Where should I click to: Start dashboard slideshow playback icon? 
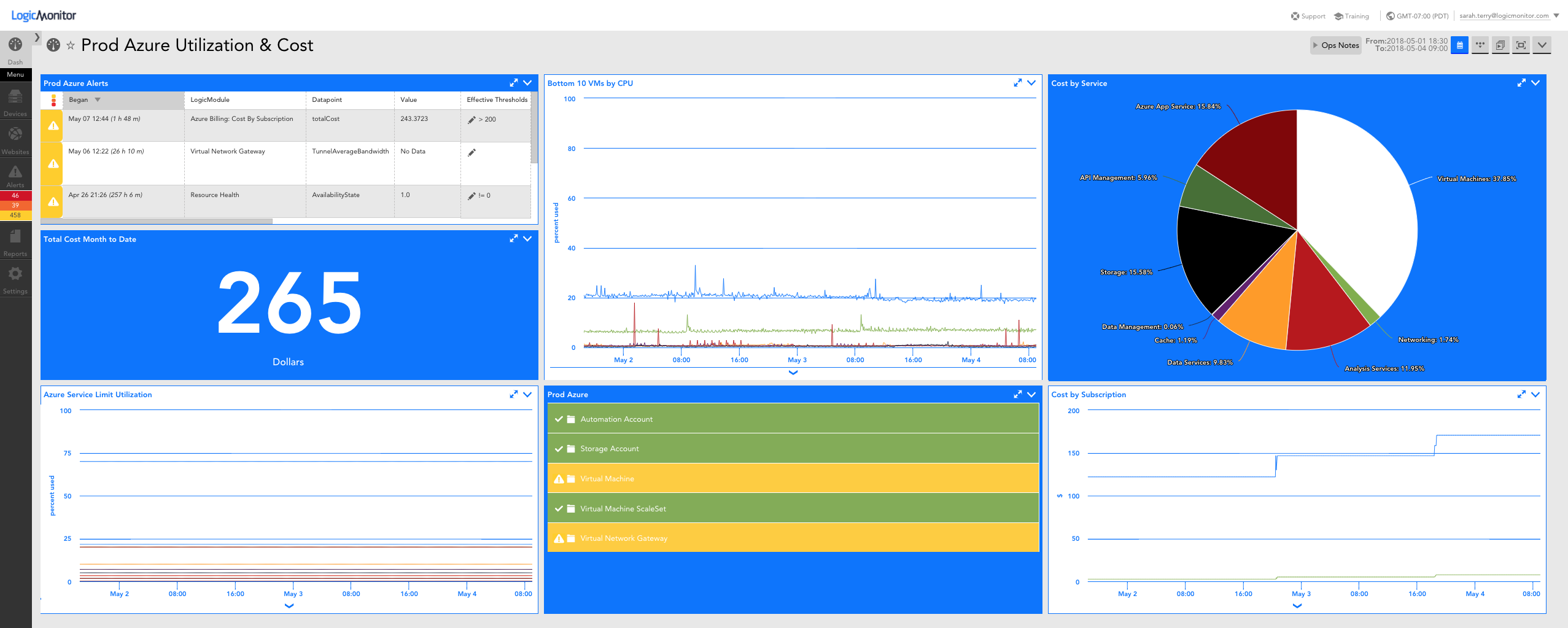pyautogui.click(x=1500, y=45)
